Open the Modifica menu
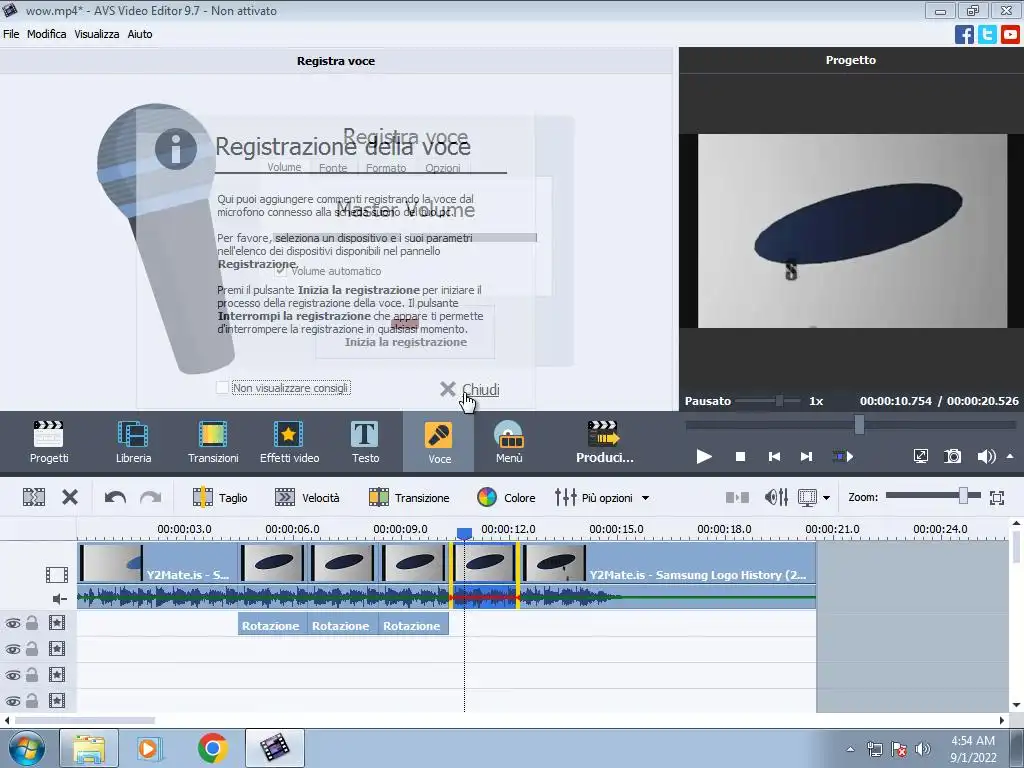The height and width of the screenshot is (768, 1024). click(x=46, y=34)
